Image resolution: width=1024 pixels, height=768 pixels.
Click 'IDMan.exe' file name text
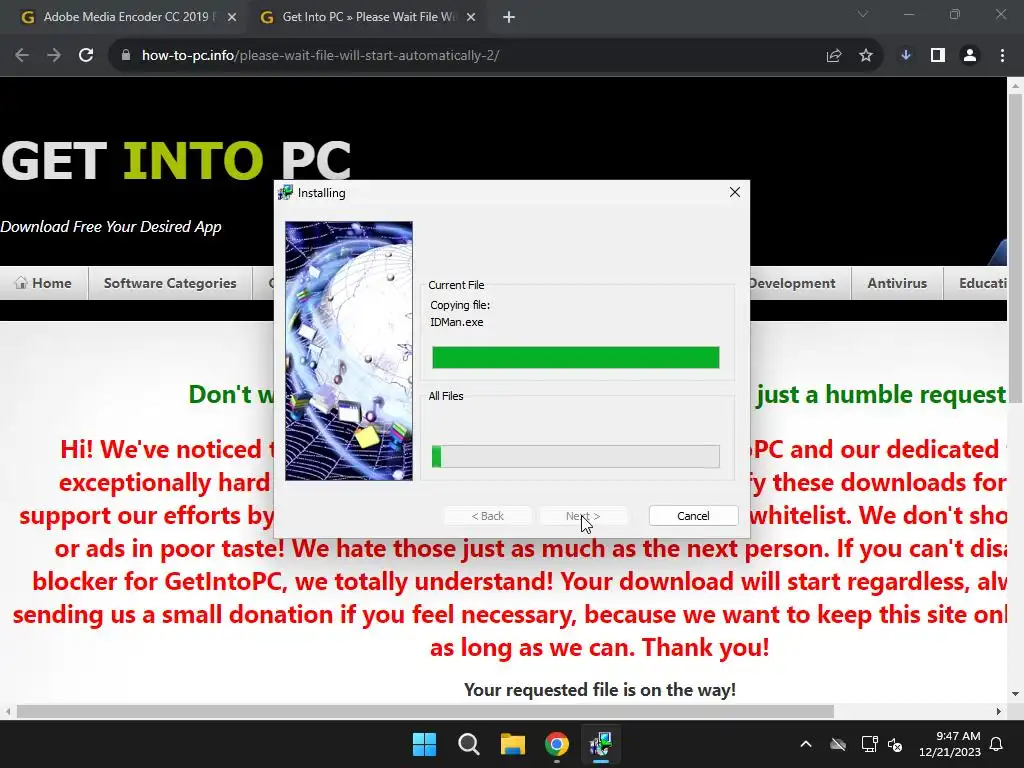pyautogui.click(x=456, y=322)
